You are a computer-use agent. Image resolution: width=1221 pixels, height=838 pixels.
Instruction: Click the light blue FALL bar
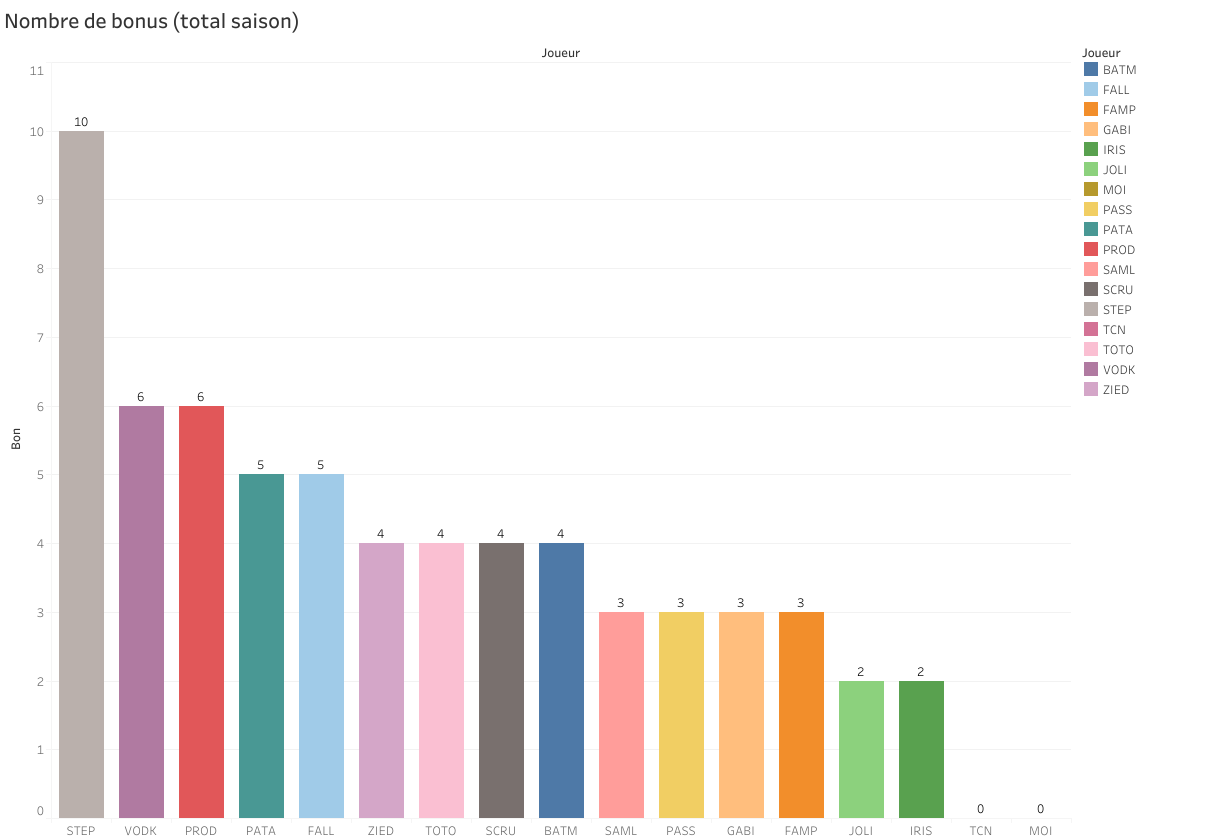pos(321,646)
